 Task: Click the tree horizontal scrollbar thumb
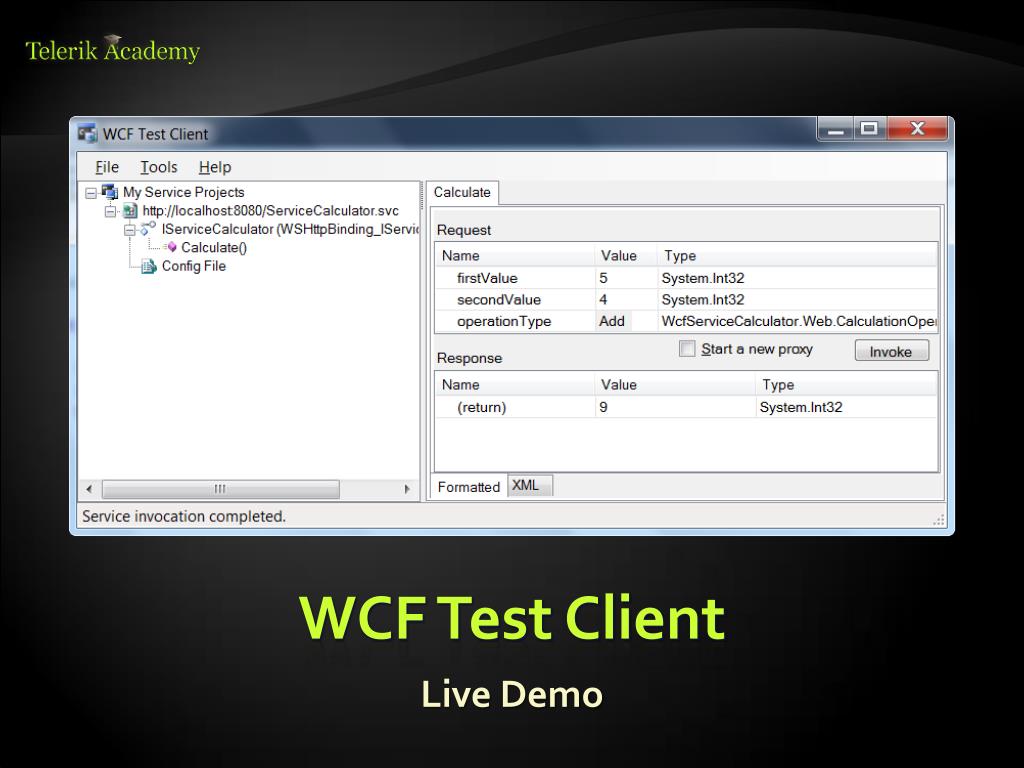[221, 488]
